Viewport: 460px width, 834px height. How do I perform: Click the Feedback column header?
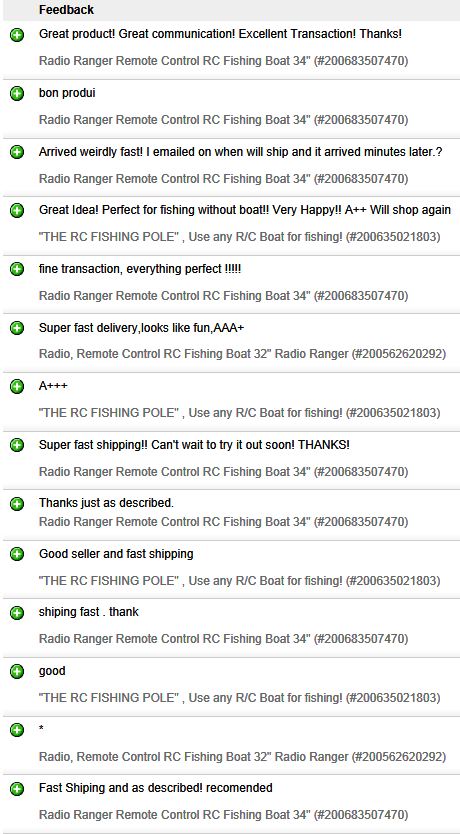[66, 10]
